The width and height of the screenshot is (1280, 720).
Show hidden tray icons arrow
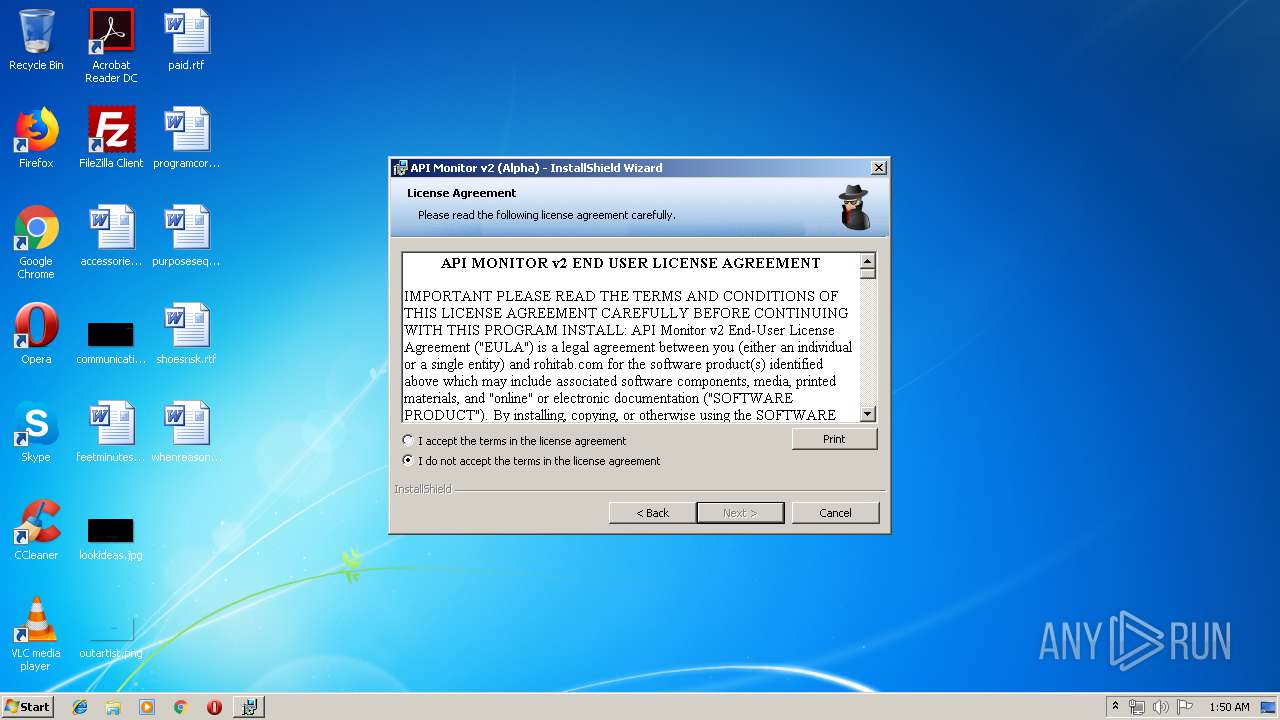[1115, 707]
